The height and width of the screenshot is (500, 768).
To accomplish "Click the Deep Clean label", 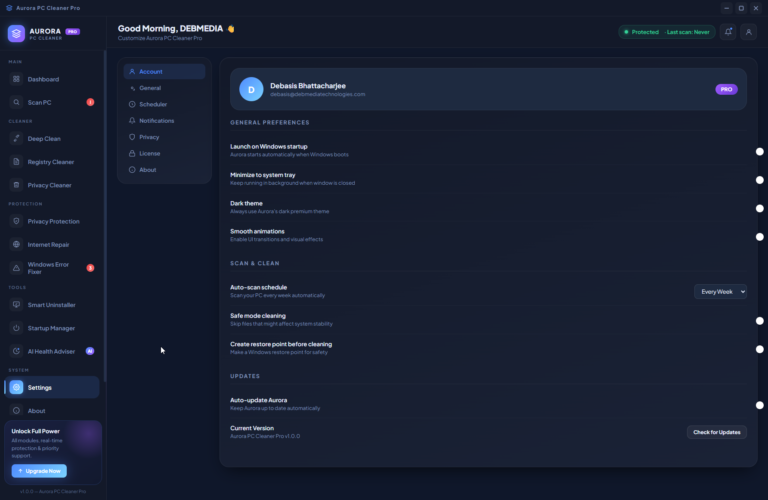I will tap(44, 139).
